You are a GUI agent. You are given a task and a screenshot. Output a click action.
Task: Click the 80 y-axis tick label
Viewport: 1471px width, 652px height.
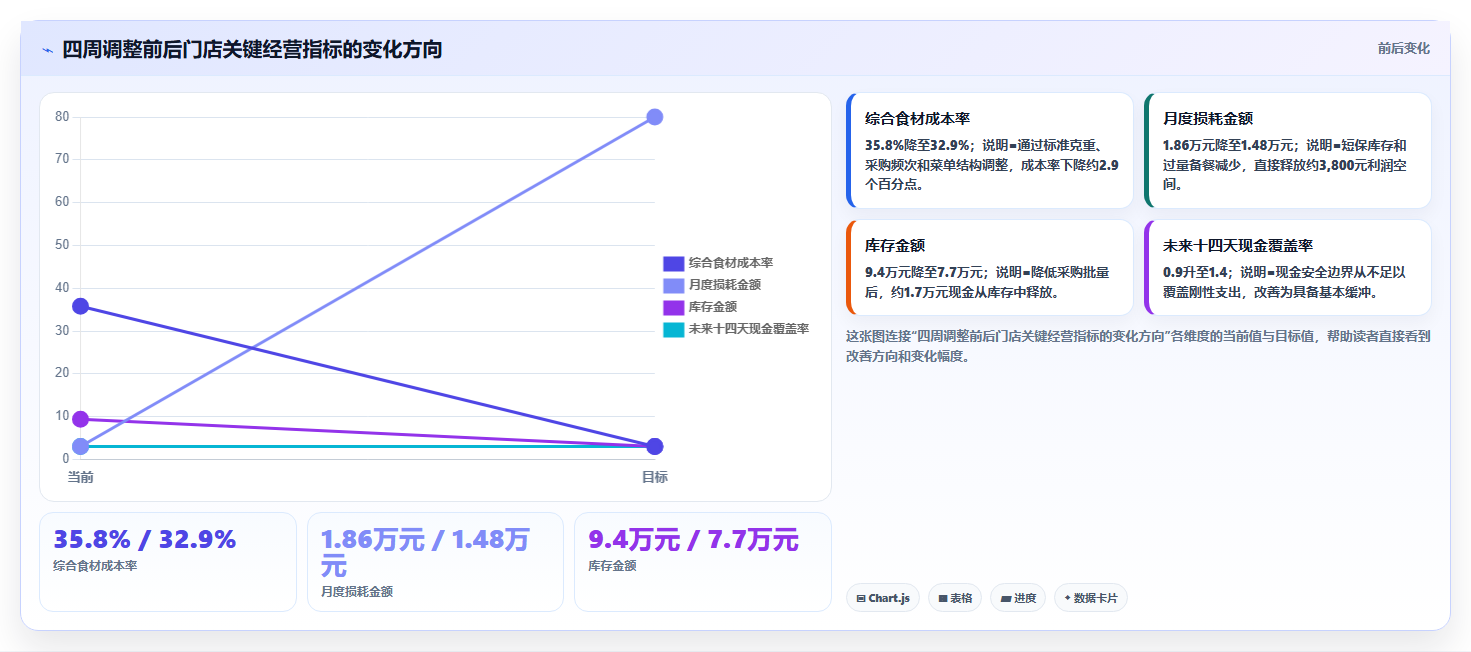(x=62, y=117)
